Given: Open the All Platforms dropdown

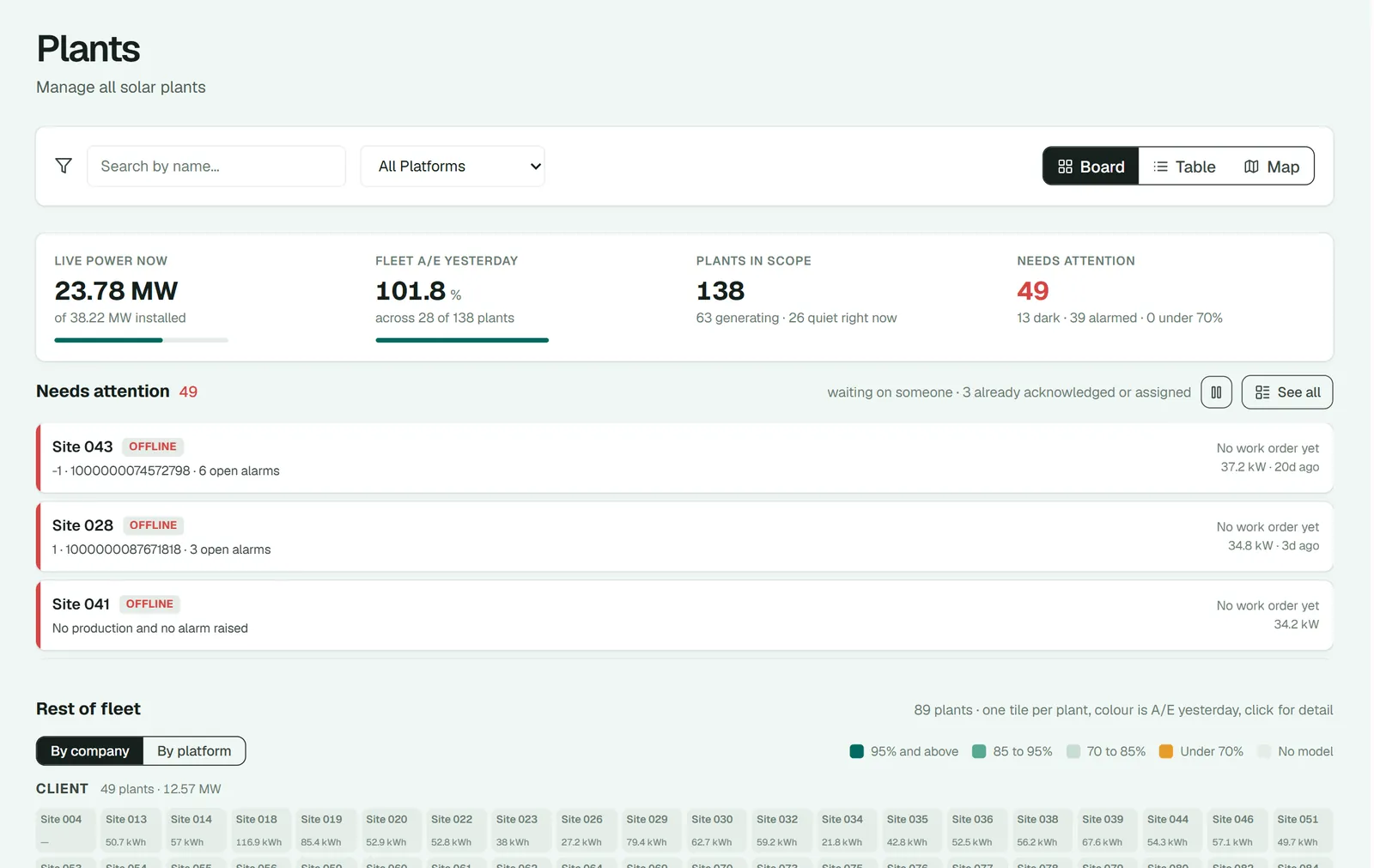Looking at the screenshot, I should 453,166.
